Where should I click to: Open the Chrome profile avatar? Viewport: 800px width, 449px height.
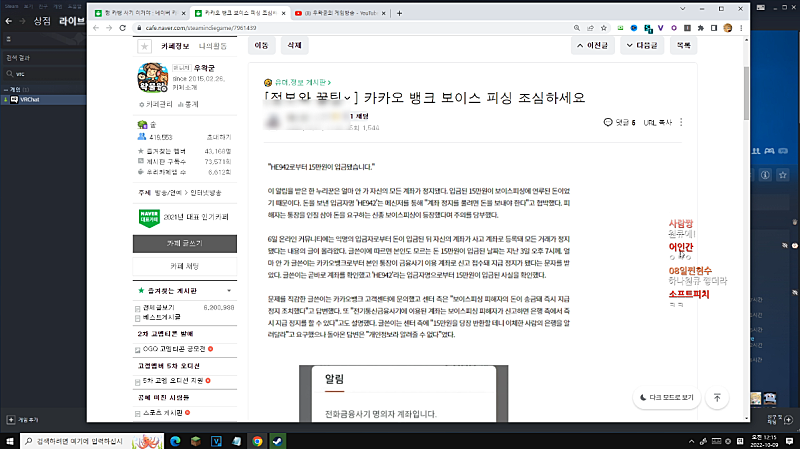coord(728,28)
